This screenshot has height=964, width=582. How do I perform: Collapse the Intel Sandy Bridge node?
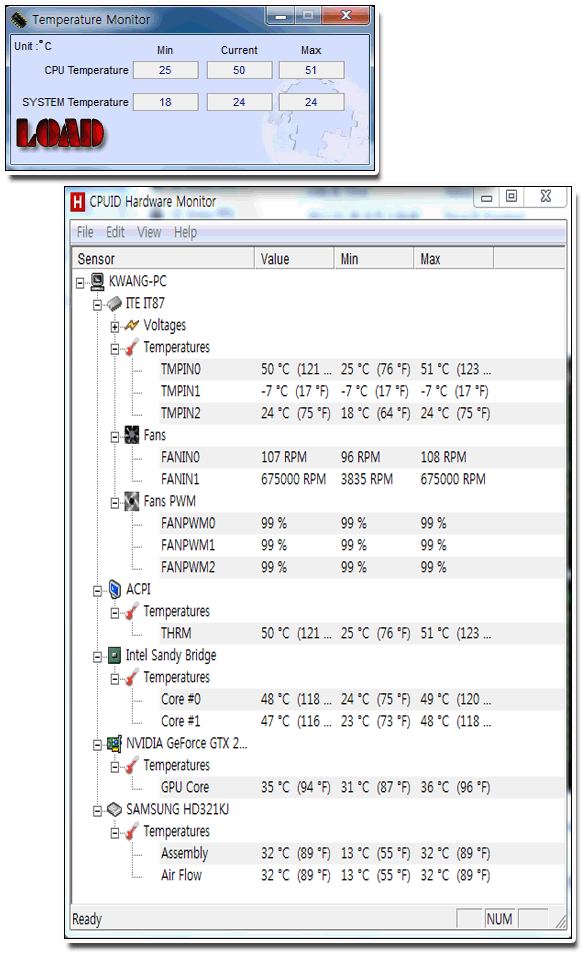click(x=97, y=657)
